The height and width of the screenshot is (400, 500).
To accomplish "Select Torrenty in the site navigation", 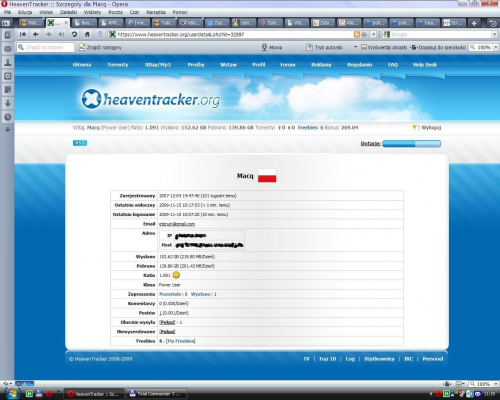I will tap(118, 65).
